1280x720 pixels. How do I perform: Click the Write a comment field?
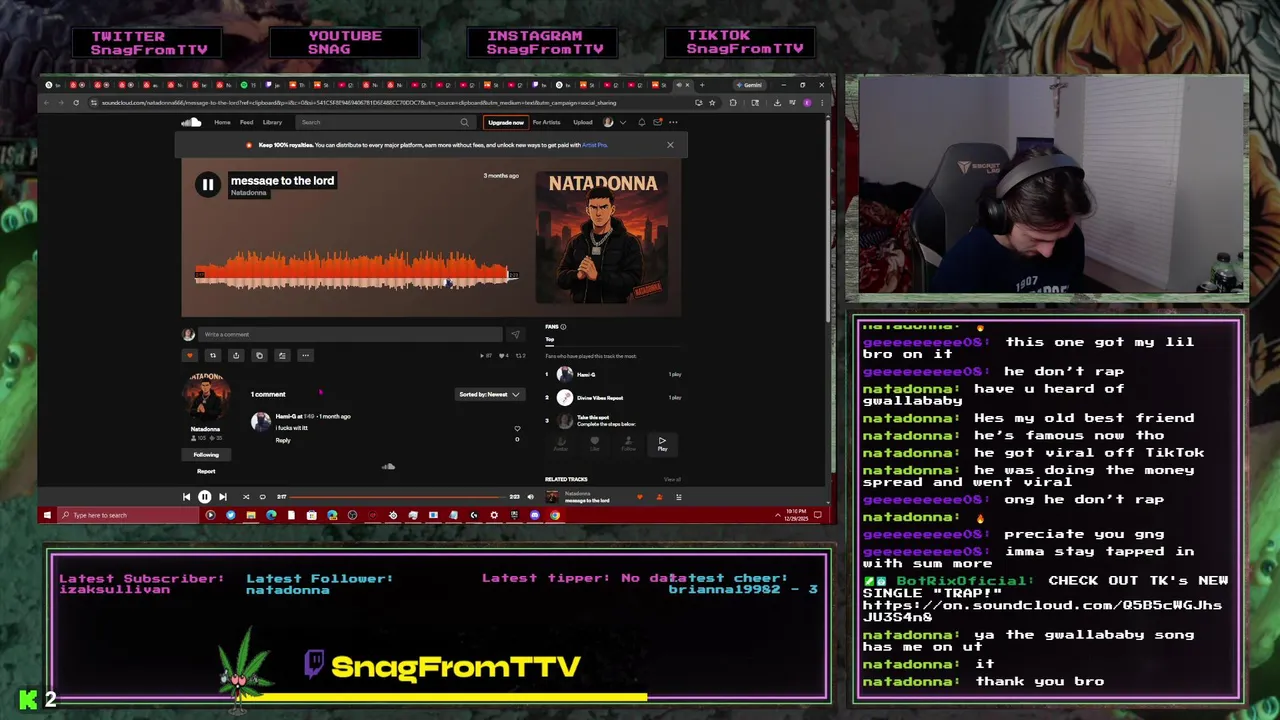click(350, 334)
